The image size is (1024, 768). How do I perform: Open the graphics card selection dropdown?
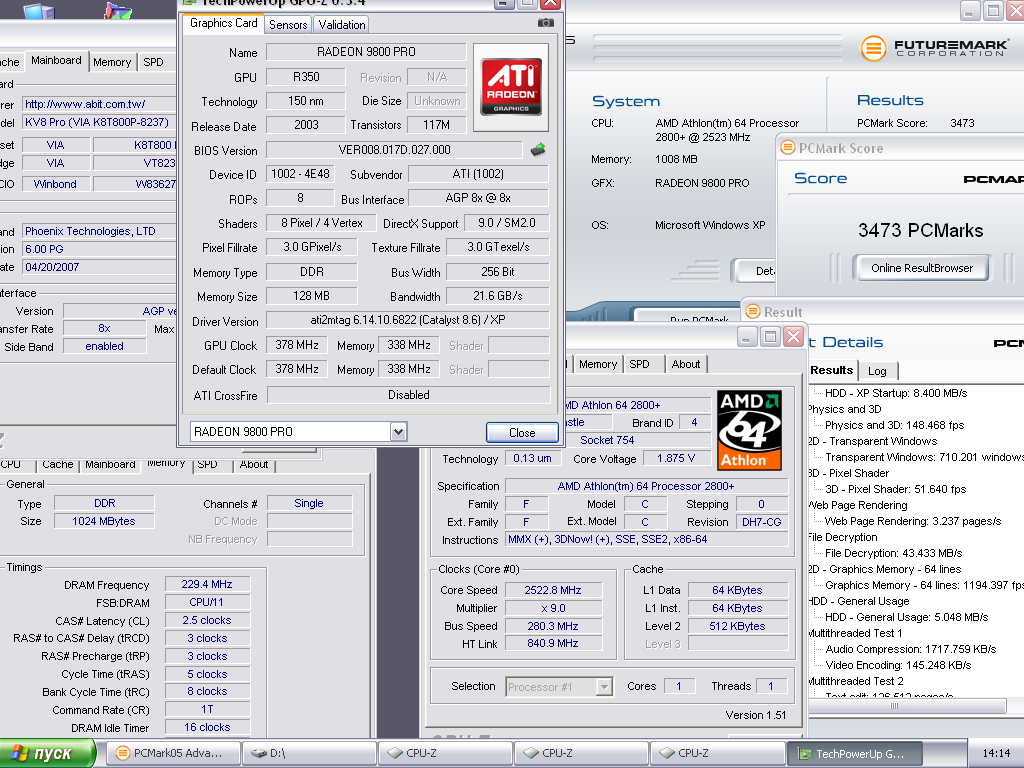click(x=398, y=432)
